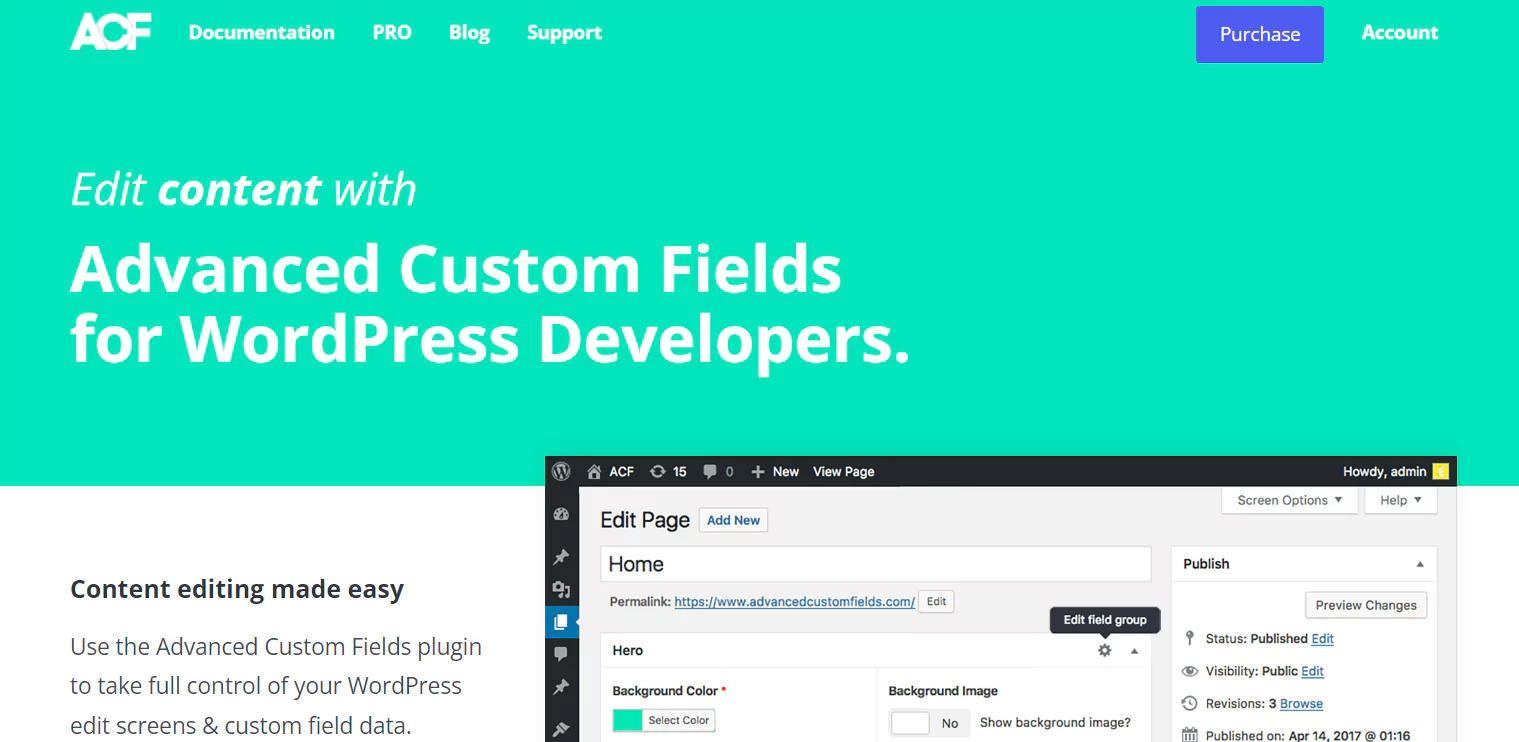This screenshot has height=742, width=1519.
Task: Collapse the Hero panel with its arrow
Action: (1134, 651)
